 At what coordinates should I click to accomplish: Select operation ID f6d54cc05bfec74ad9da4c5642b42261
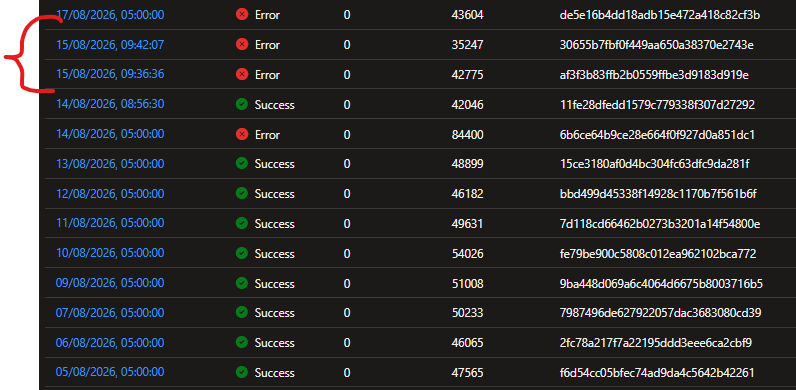click(657, 373)
